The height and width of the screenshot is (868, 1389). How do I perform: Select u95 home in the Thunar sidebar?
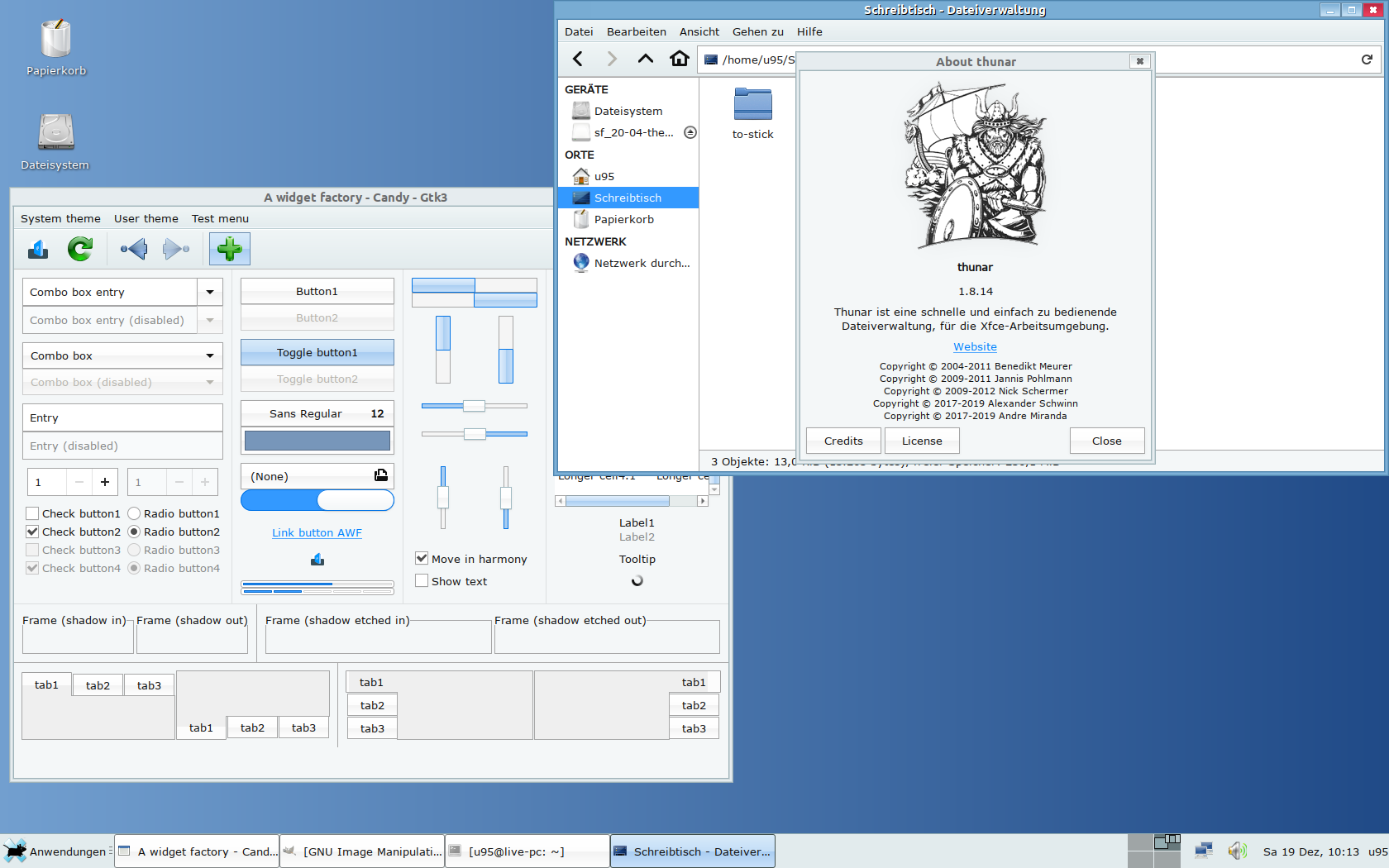pos(628,176)
